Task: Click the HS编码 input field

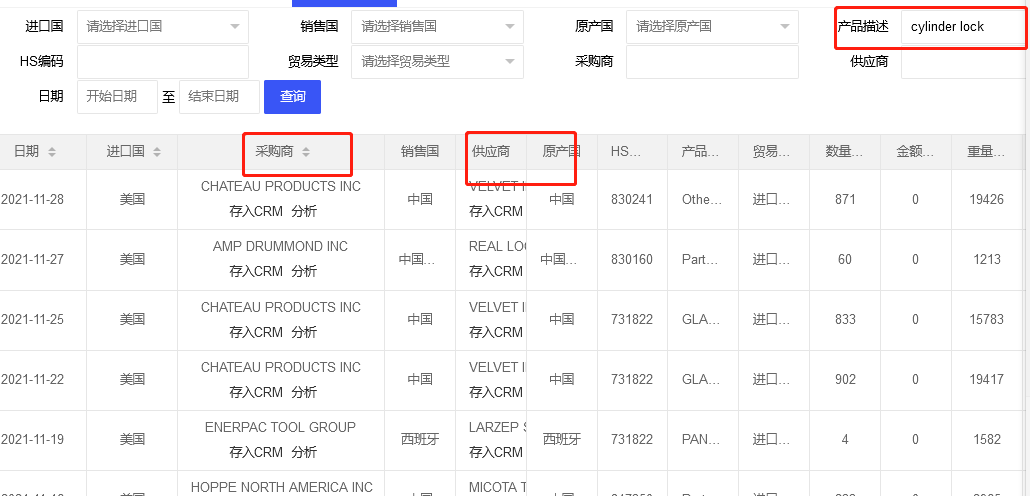Action: pyautogui.click(x=163, y=62)
